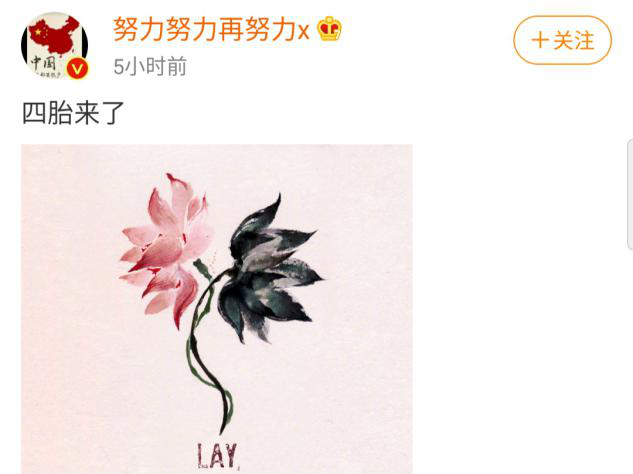The width and height of the screenshot is (633, 474).
Task: Open the lotus artwork image attachment
Action: (x=217, y=309)
